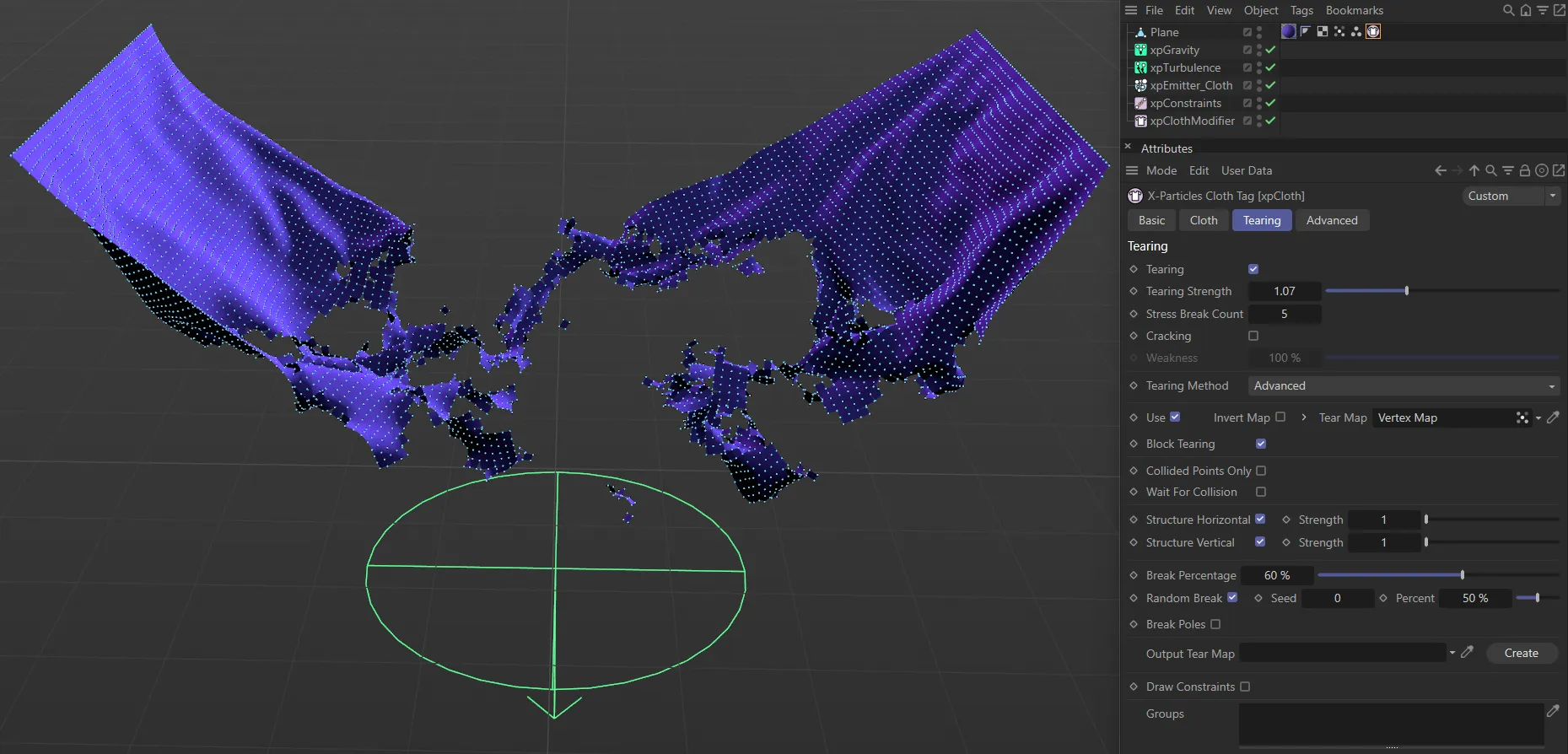Click the xpTurbulence object icon
The image size is (1568, 754).
(1140, 67)
